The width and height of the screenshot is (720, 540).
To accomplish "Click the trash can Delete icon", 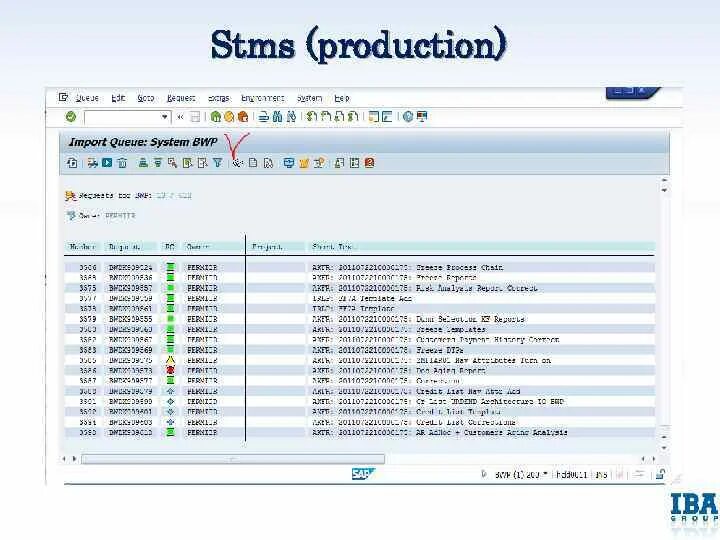I will (x=122, y=163).
